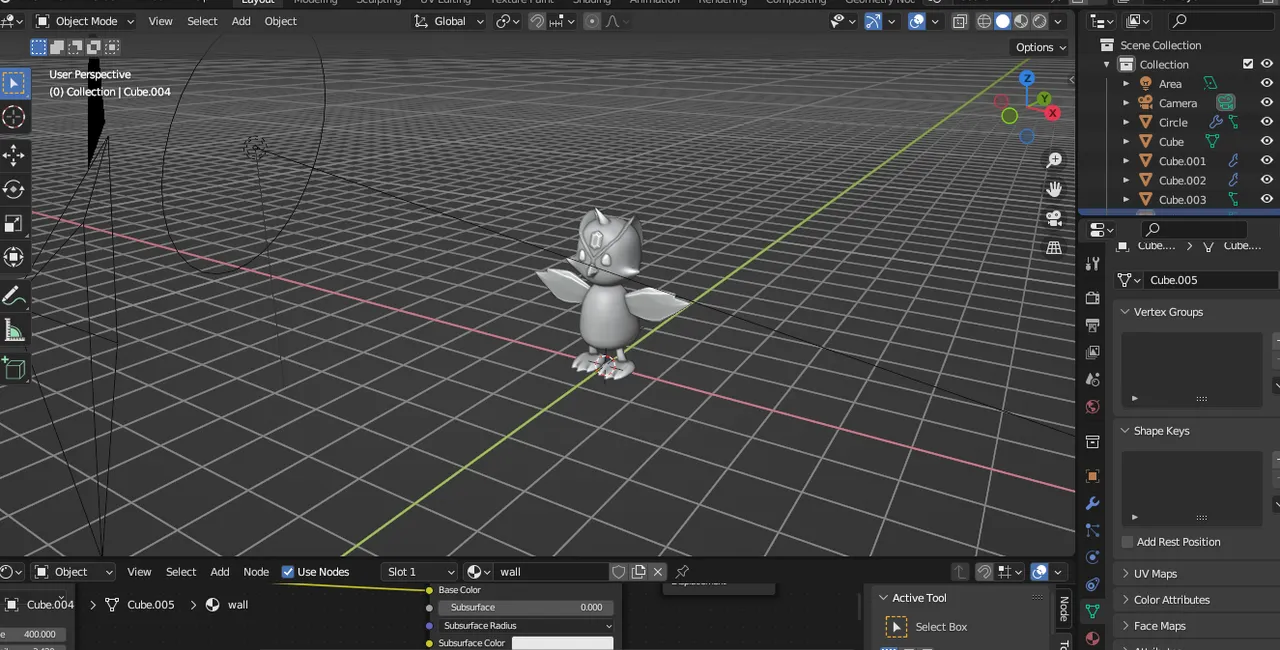Open the viewport Object menu

coord(280,21)
